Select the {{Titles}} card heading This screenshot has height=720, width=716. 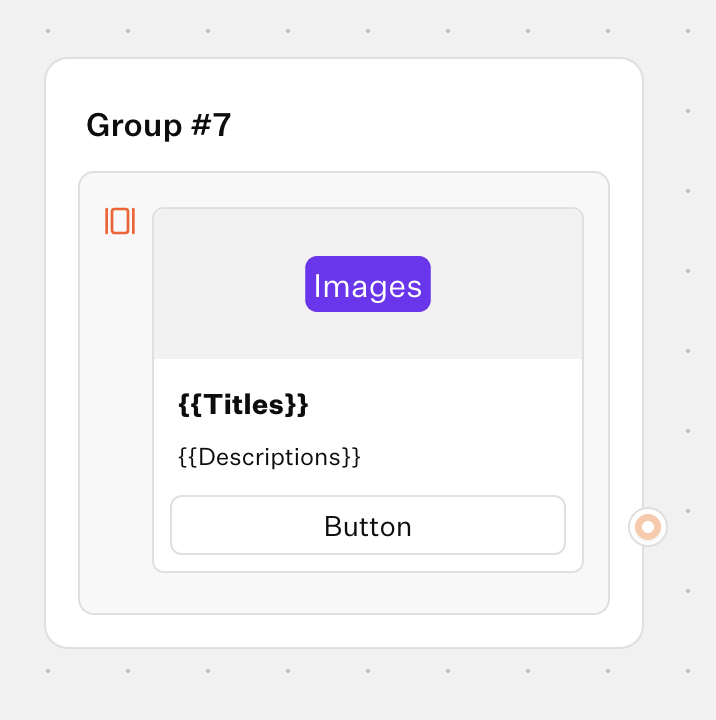(x=243, y=405)
